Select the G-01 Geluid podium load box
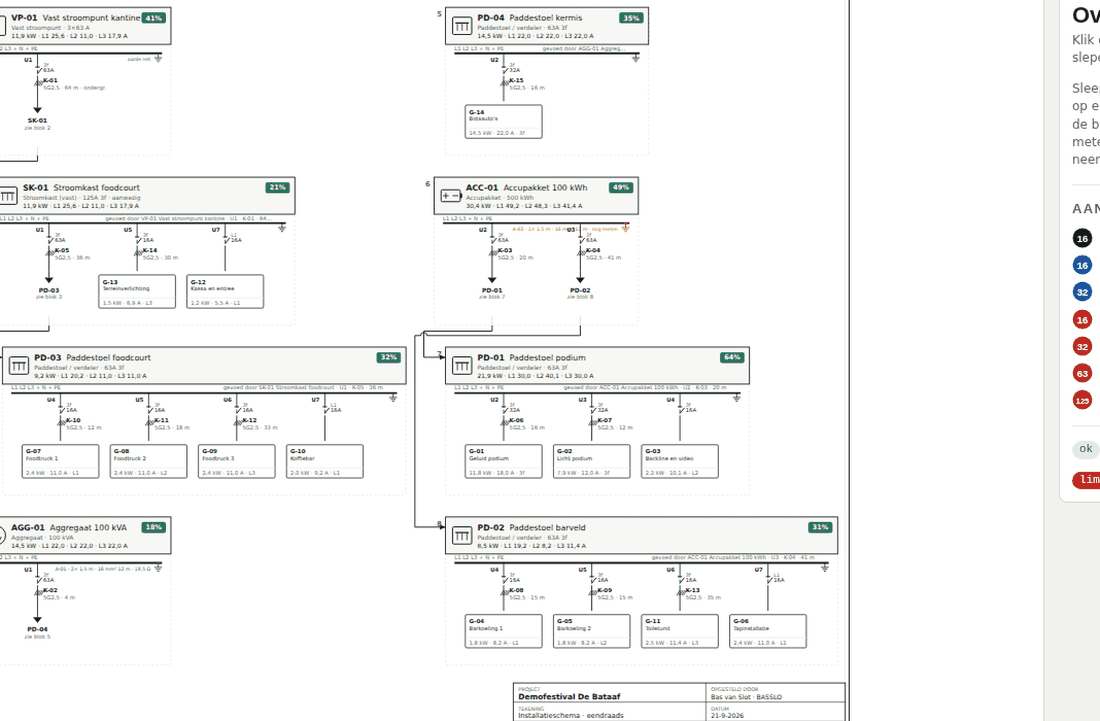This screenshot has width=1100, height=721. click(x=504, y=461)
